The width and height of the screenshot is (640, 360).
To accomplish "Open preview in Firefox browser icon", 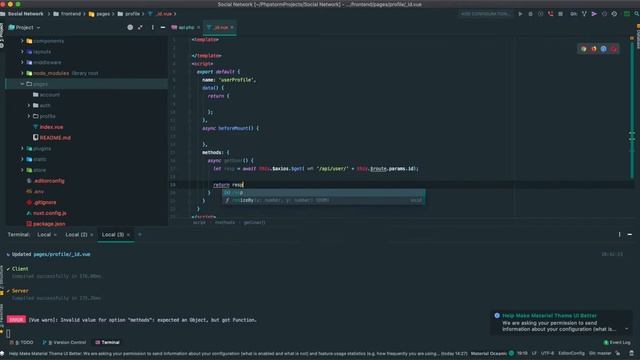I will 593,49.
